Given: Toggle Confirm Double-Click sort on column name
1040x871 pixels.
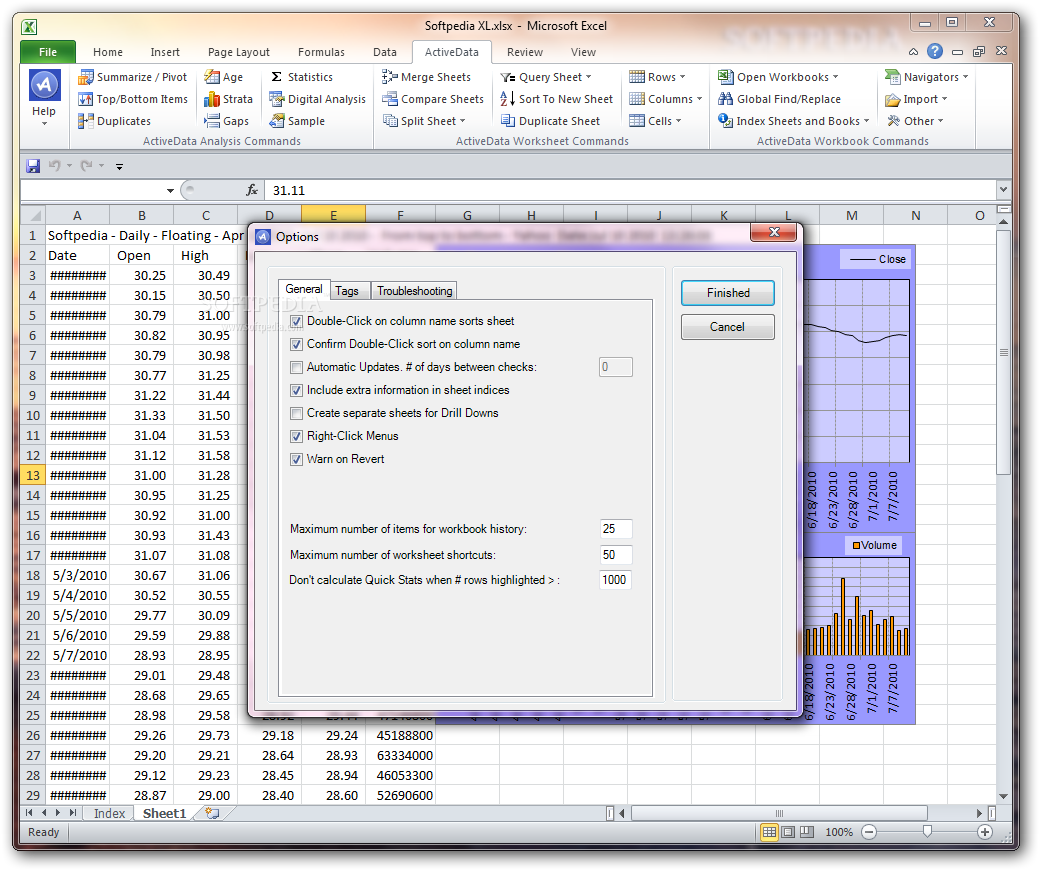Looking at the screenshot, I should point(296,344).
